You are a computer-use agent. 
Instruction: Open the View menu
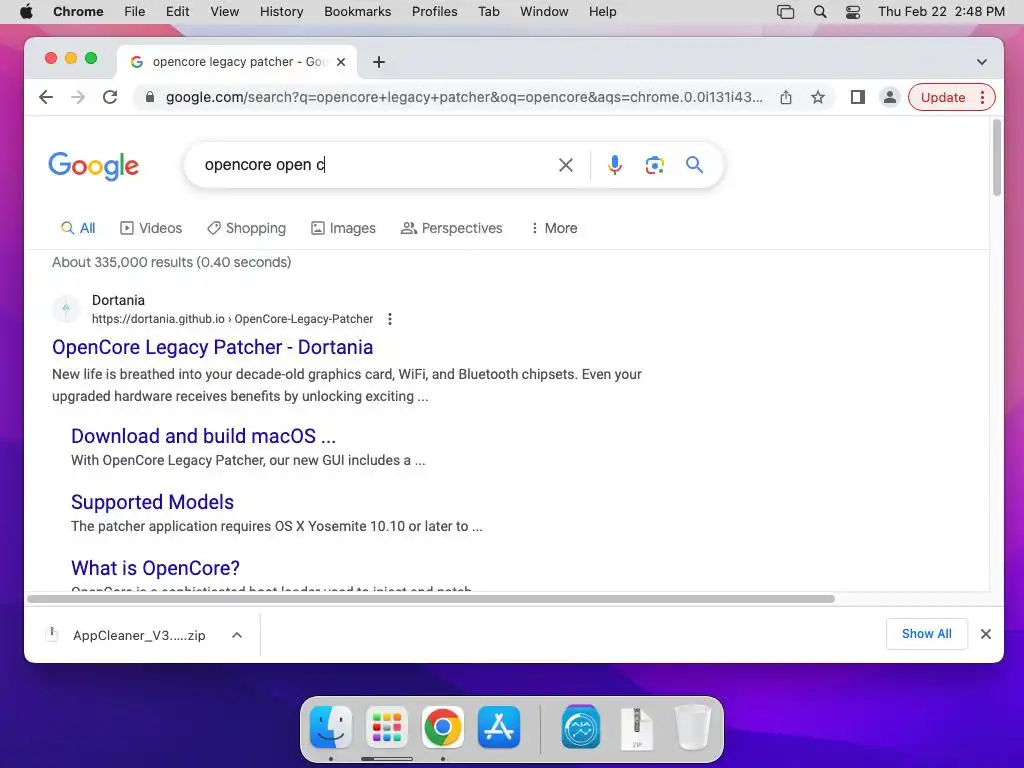click(x=224, y=12)
